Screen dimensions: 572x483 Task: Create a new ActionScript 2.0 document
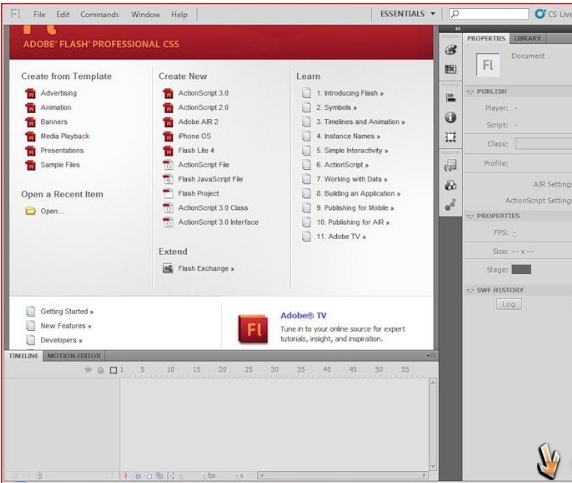[x=203, y=107]
